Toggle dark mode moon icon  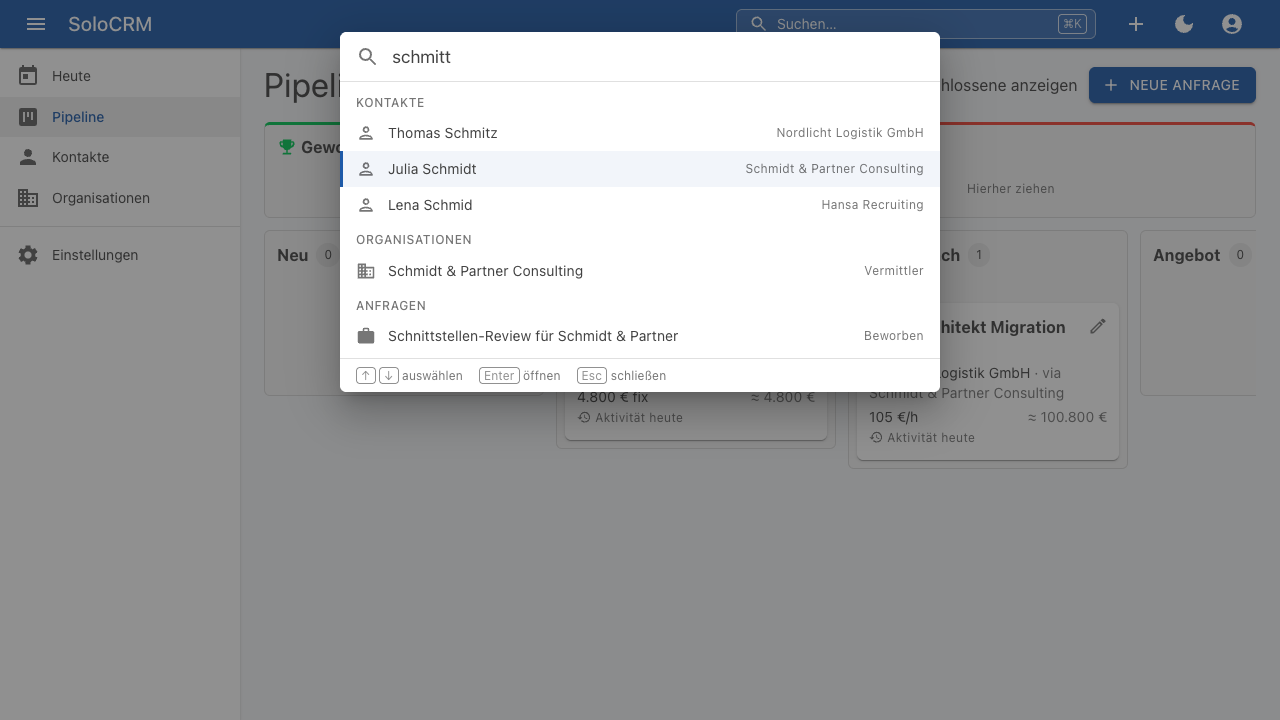point(1184,24)
